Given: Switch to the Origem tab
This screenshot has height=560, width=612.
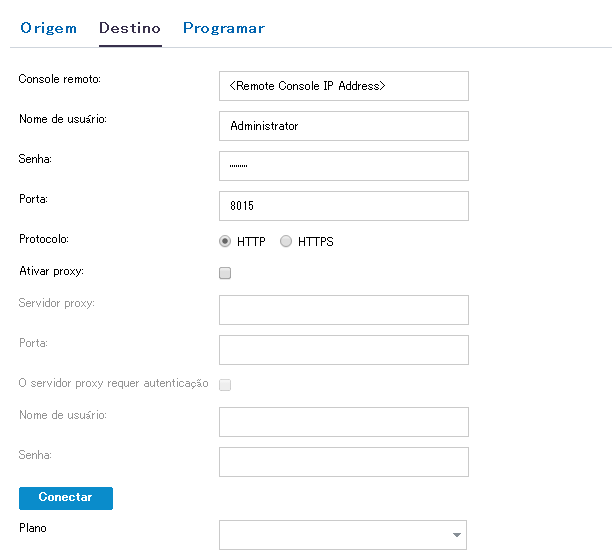Looking at the screenshot, I should pyautogui.click(x=48, y=28).
